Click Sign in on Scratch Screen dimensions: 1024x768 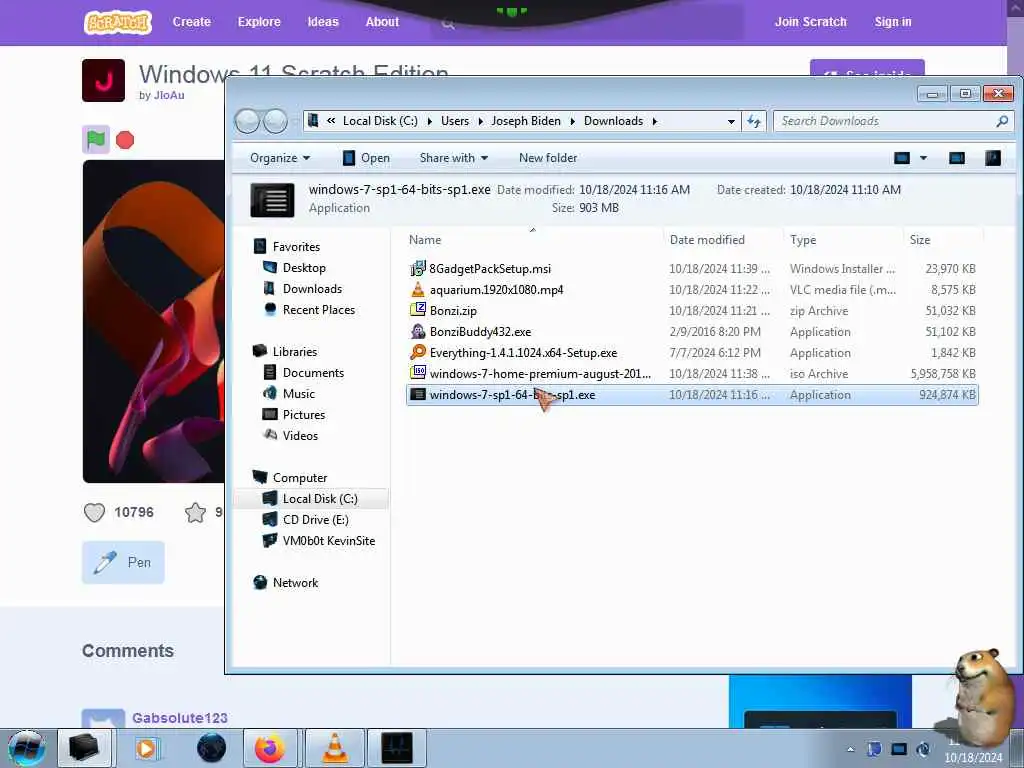pos(893,22)
